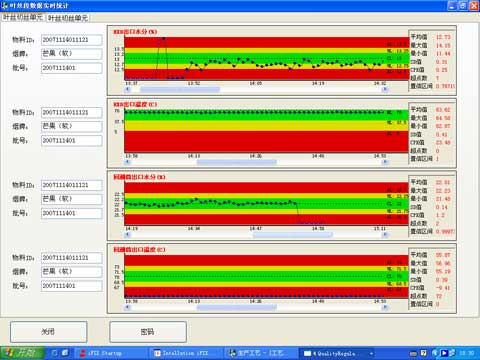
Task: Click the 关闭 button
Action: point(48,332)
